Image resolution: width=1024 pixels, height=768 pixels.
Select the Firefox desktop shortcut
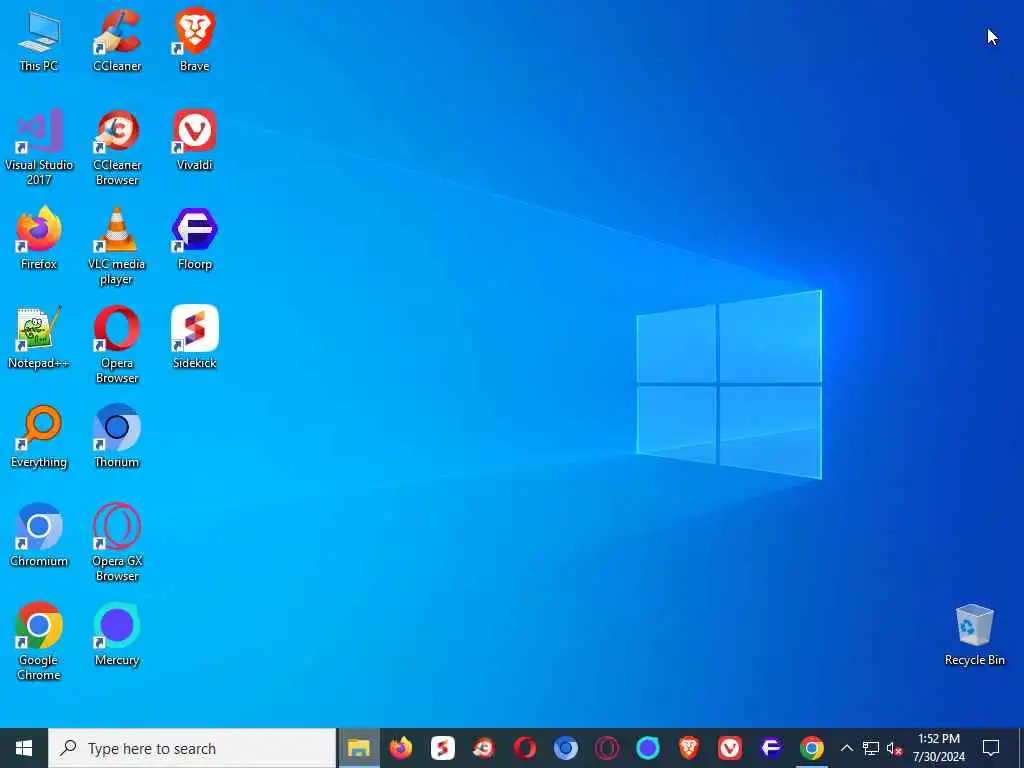pyautogui.click(x=39, y=238)
